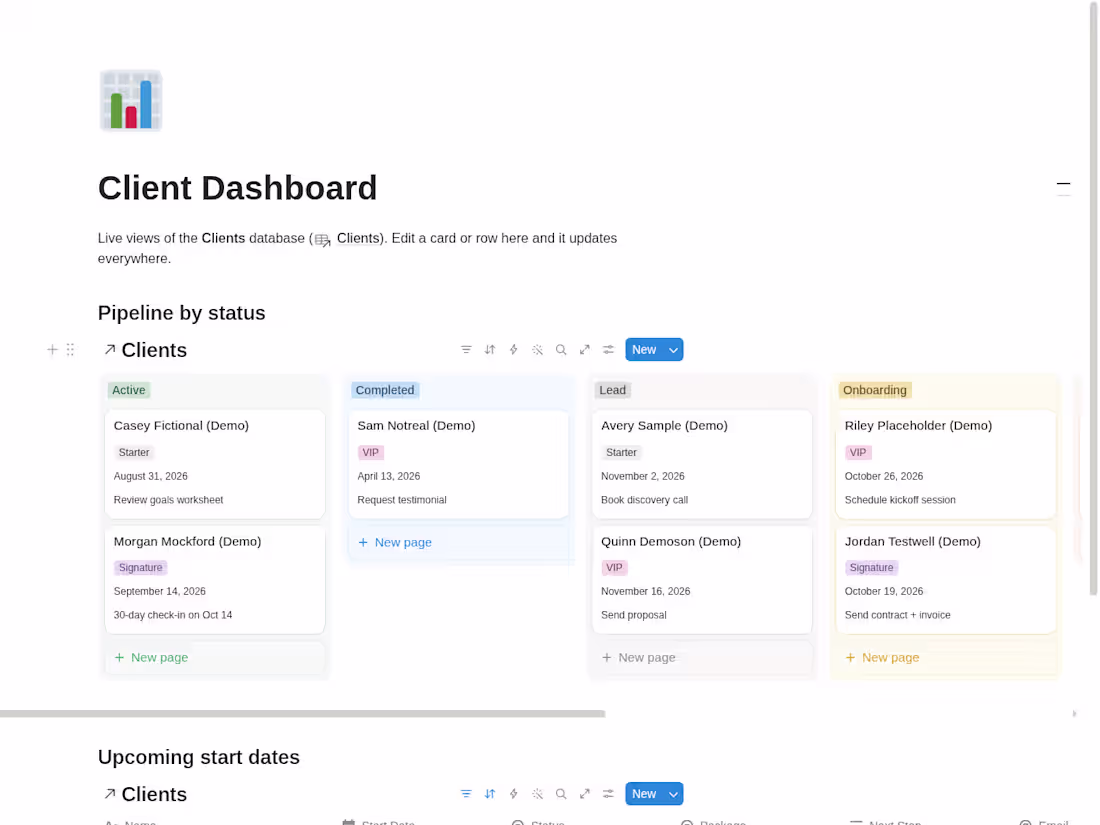Viewport: 1100px width, 825px height.
Task: Click Signature tag on Jordan Testwell card
Action: tap(871, 568)
